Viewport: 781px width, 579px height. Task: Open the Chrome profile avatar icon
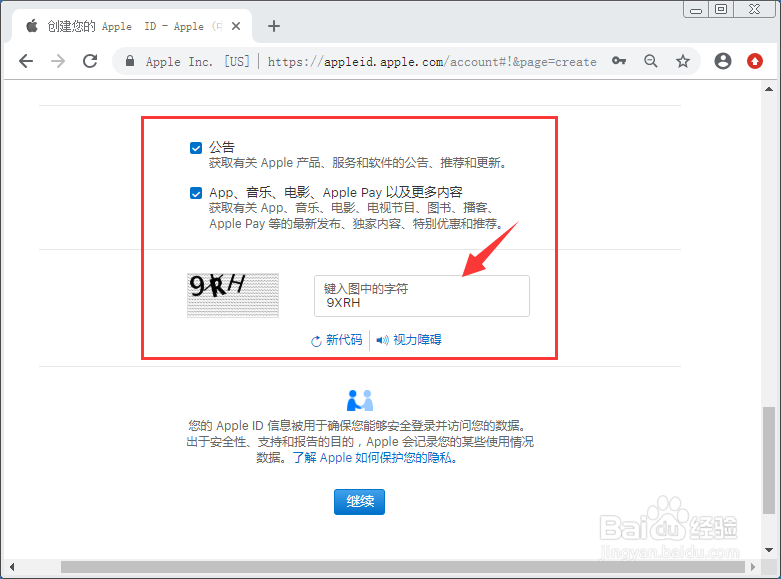pyautogui.click(x=723, y=61)
